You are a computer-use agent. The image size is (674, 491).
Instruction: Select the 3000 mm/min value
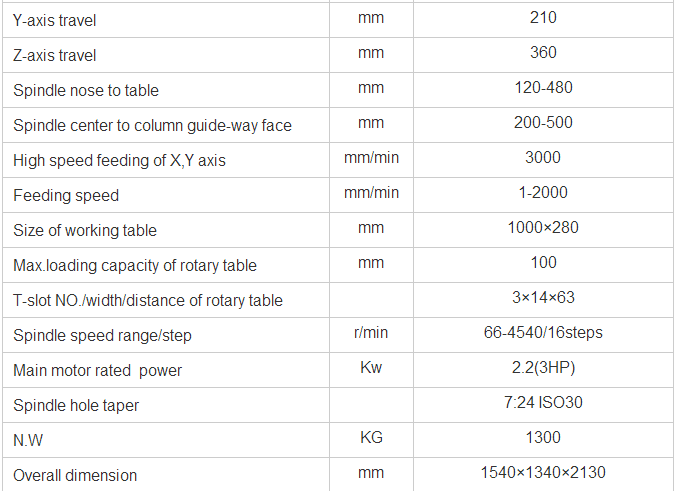(543, 158)
